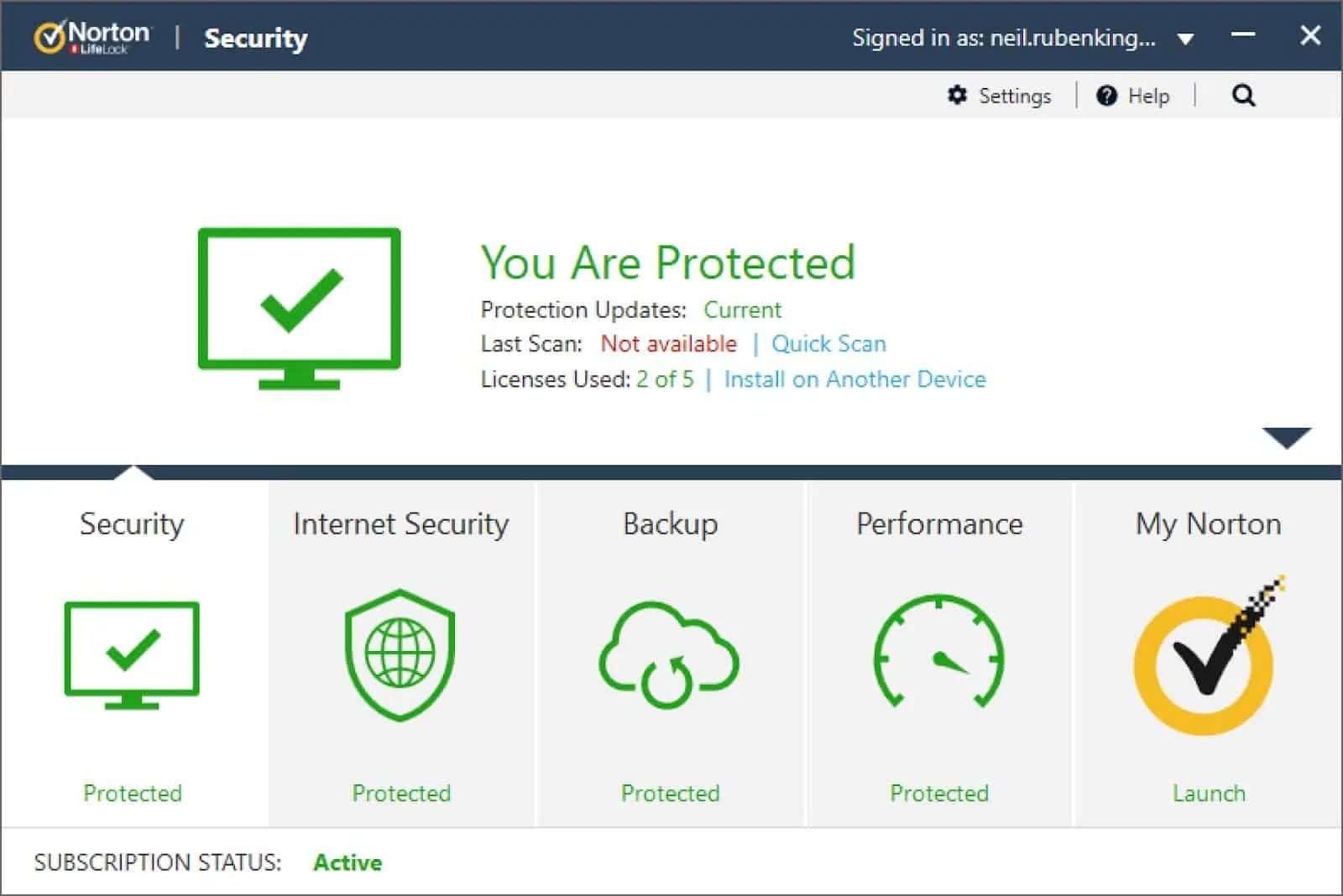1343x896 pixels.
Task: Click the Settings gear icon
Action: point(957,96)
